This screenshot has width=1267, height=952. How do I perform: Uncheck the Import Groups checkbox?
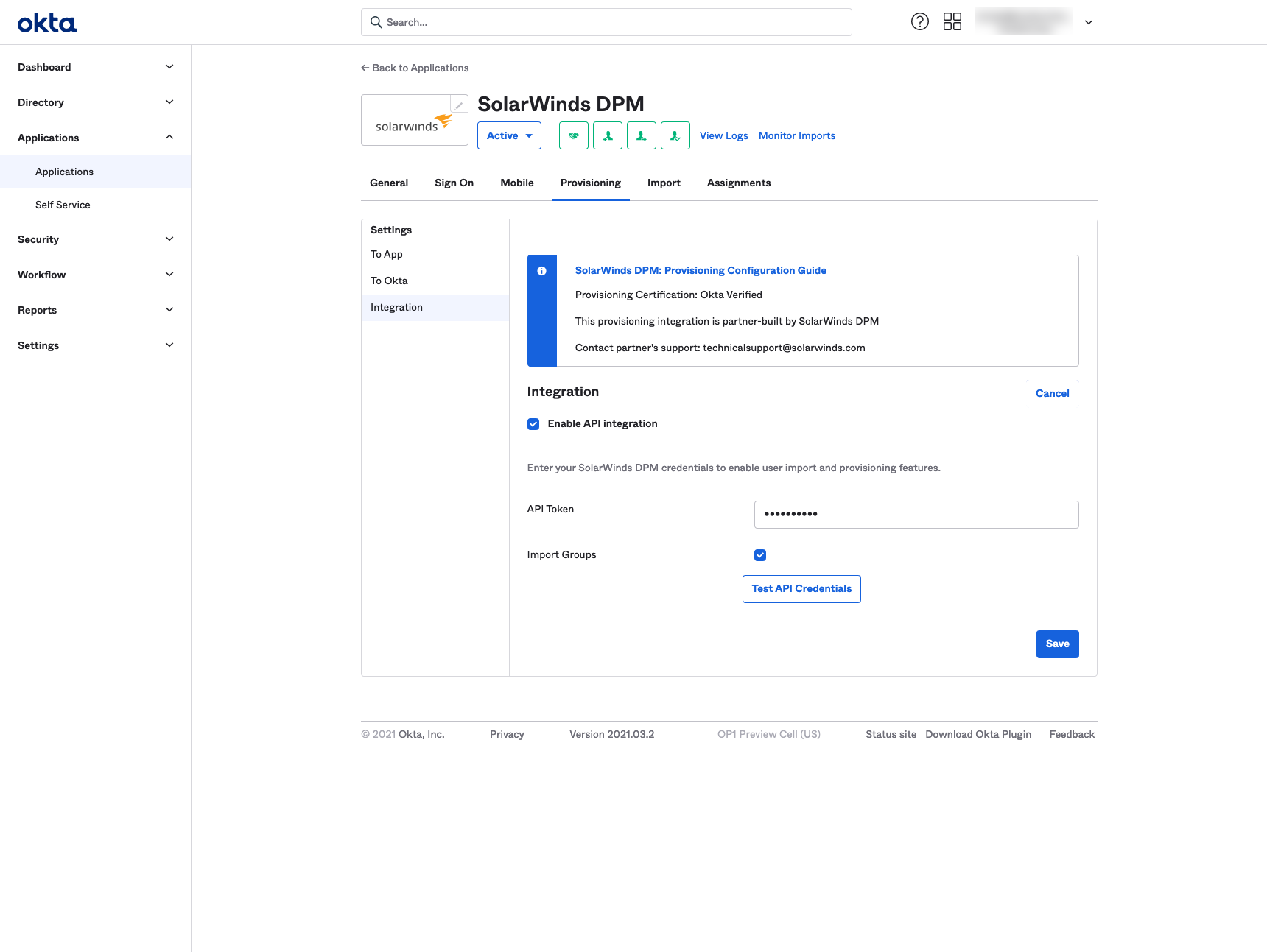760,555
